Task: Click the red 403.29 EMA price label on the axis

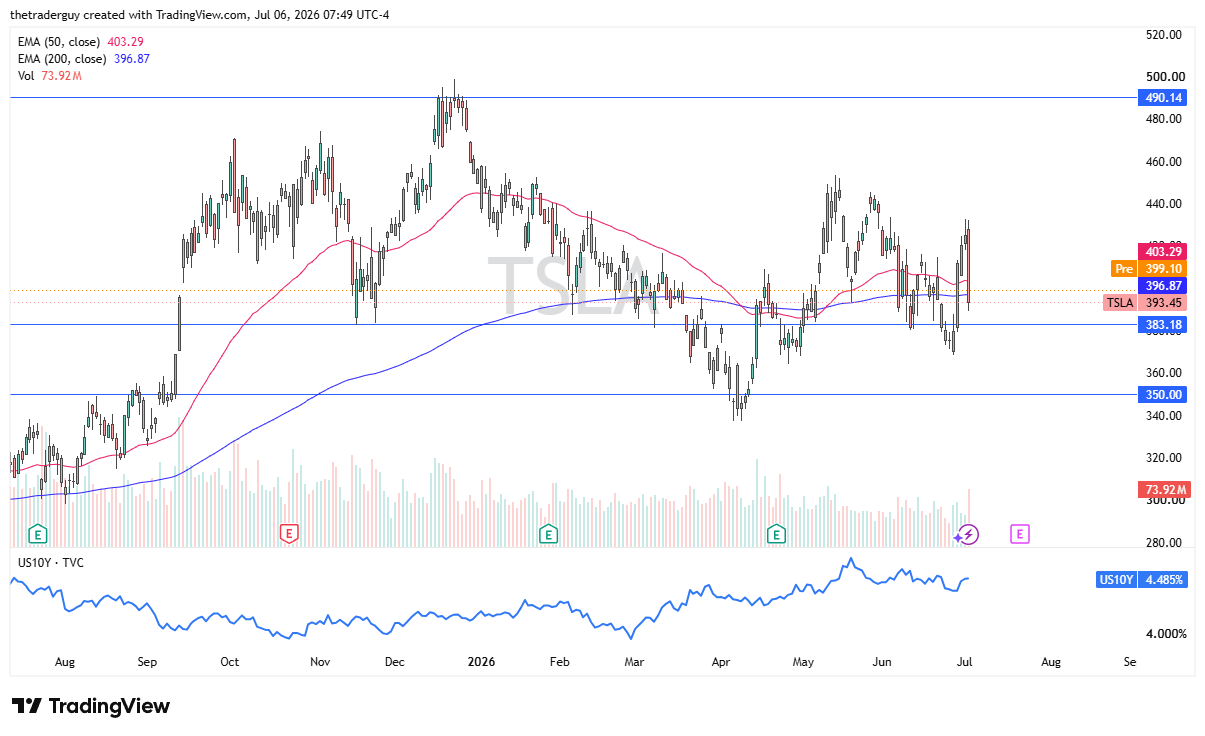Action: click(x=1162, y=252)
